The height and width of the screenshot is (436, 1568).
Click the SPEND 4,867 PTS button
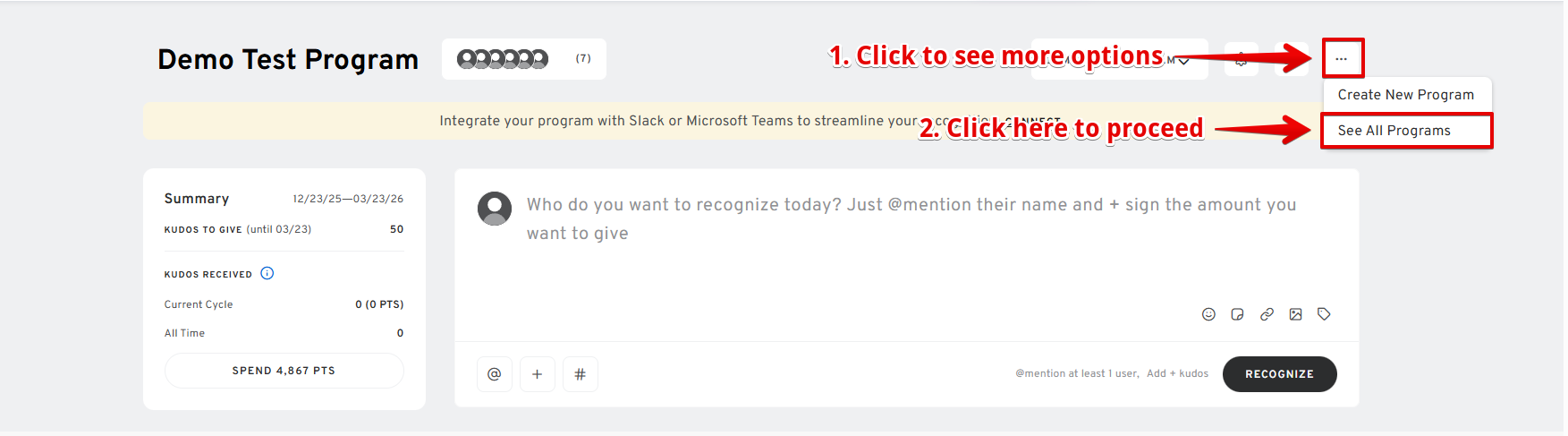point(284,371)
